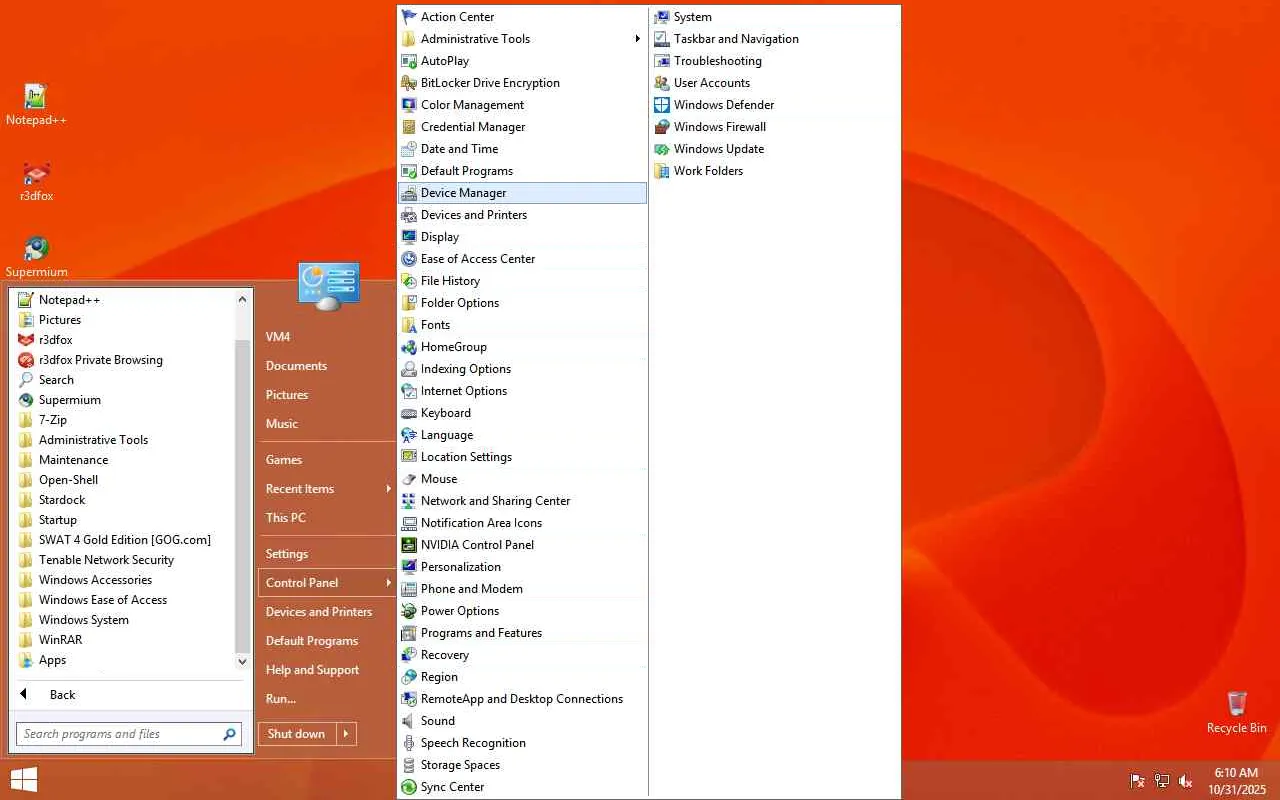Click the Shut down button
The image size is (1280, 800).
point(297,734)
